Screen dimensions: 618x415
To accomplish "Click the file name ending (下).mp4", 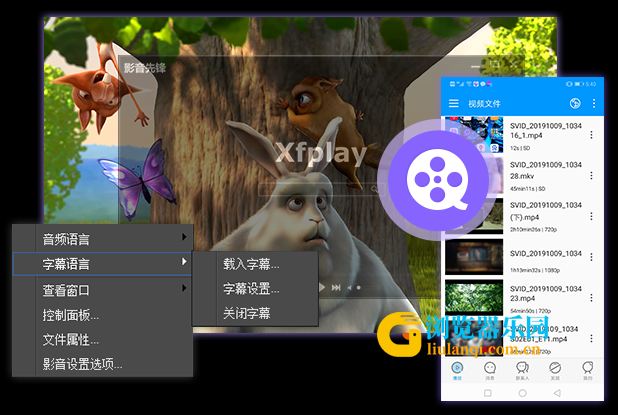I will (x=545, y=211).
